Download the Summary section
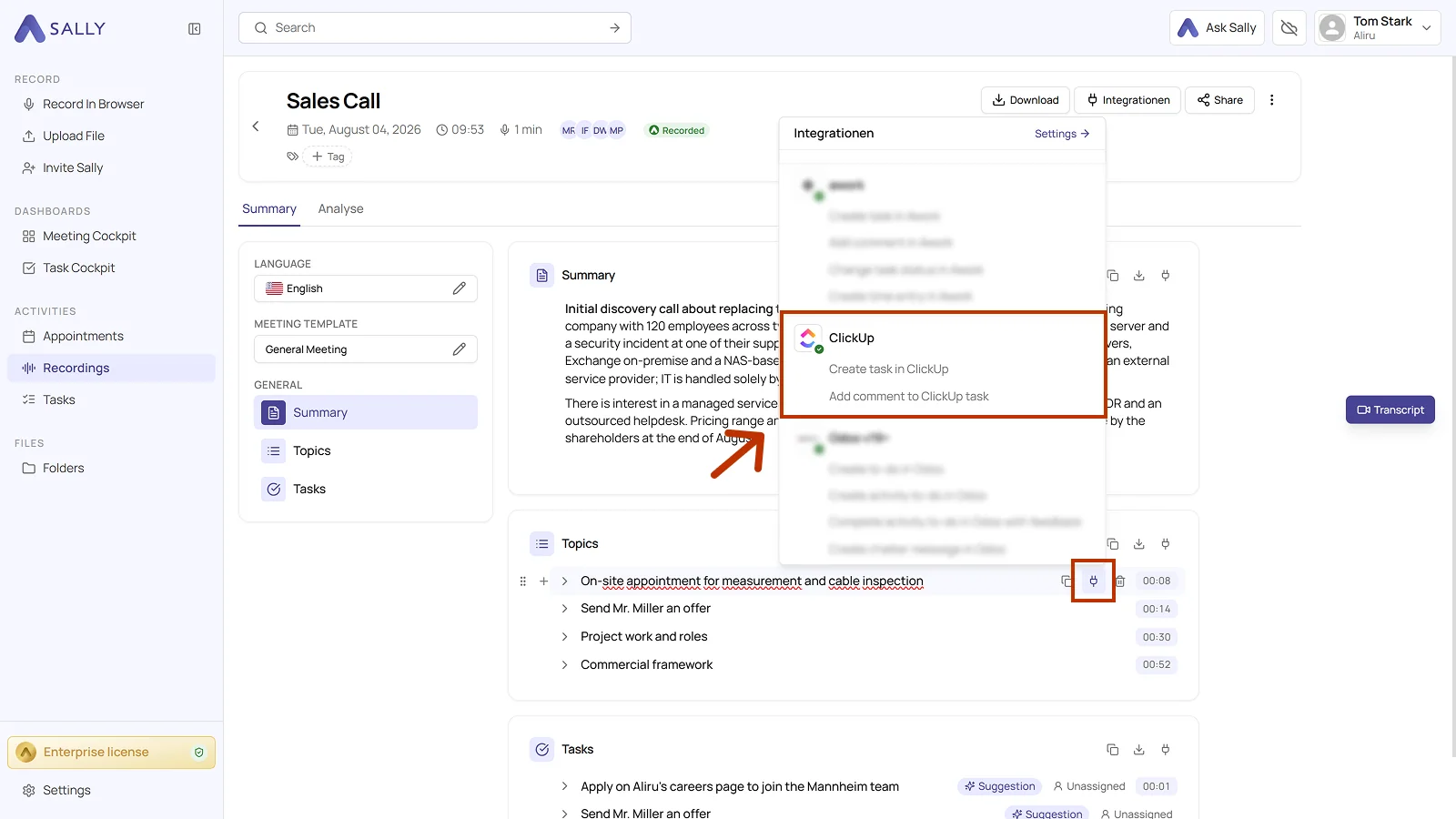The height and width of the screenshot is (819, 1456). [x=1138, y=276]
